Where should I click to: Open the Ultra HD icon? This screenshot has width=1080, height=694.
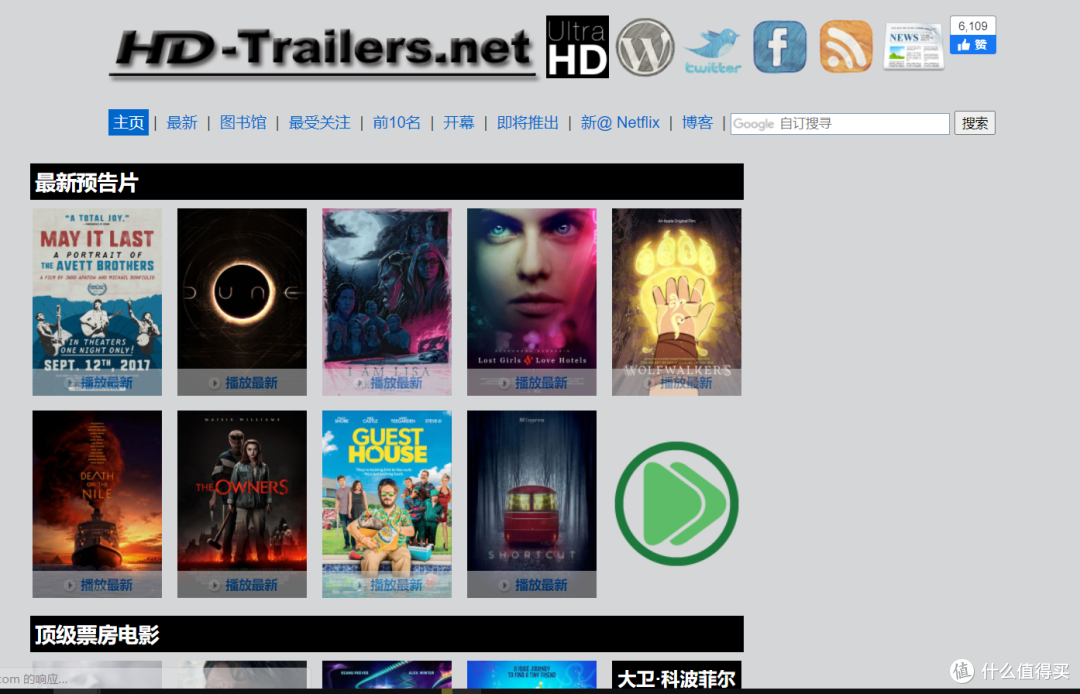[577, 47]
